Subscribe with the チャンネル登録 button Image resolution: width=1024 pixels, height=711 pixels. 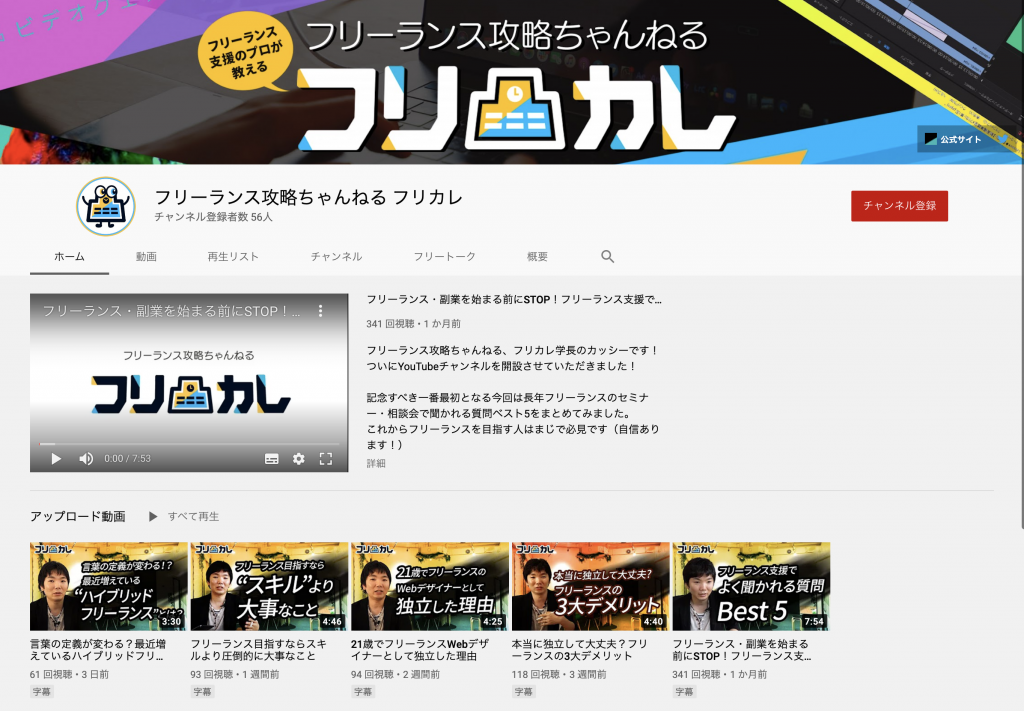point(899,206)
